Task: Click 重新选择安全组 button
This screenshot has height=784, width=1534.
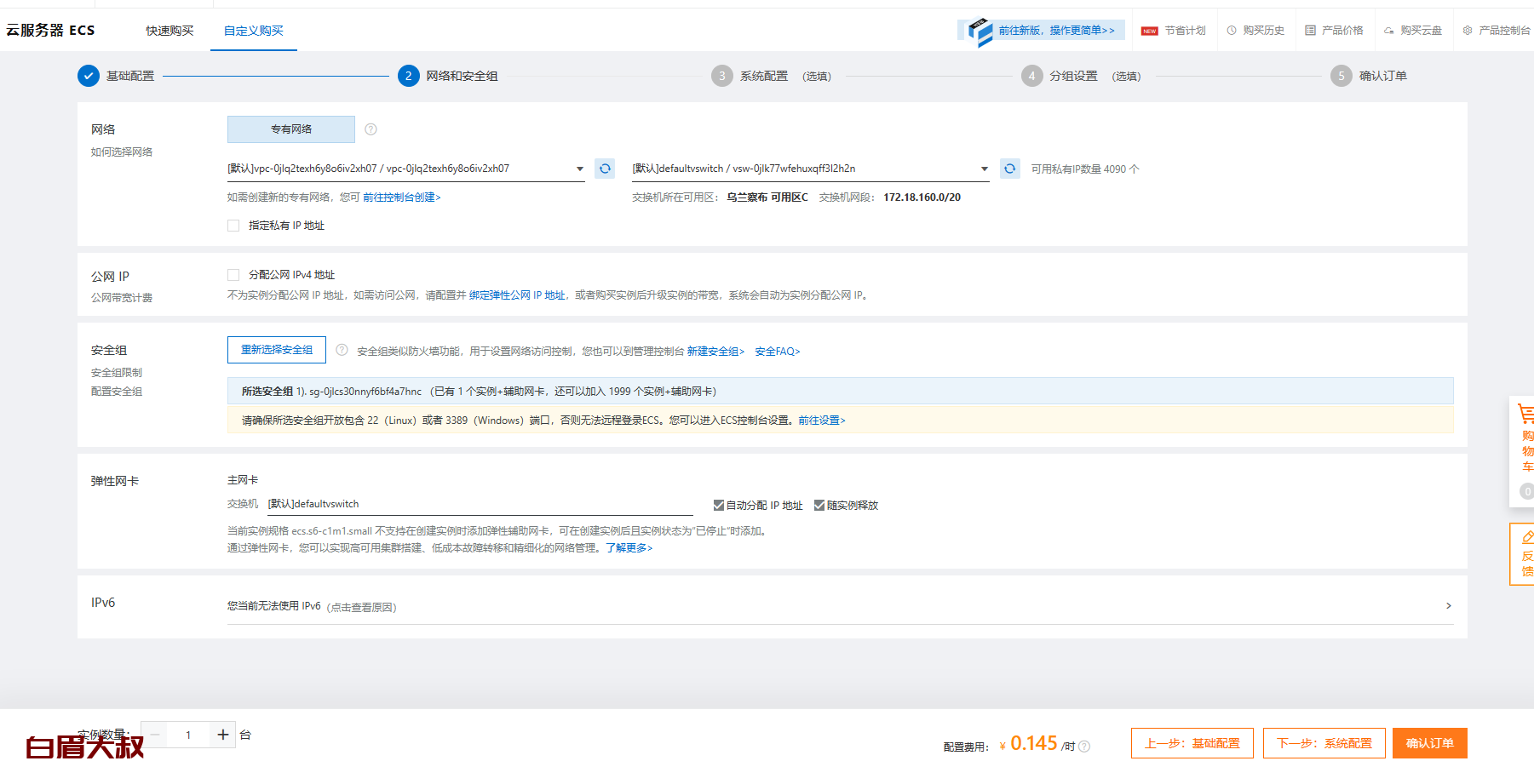Action: tap(277, 350)
